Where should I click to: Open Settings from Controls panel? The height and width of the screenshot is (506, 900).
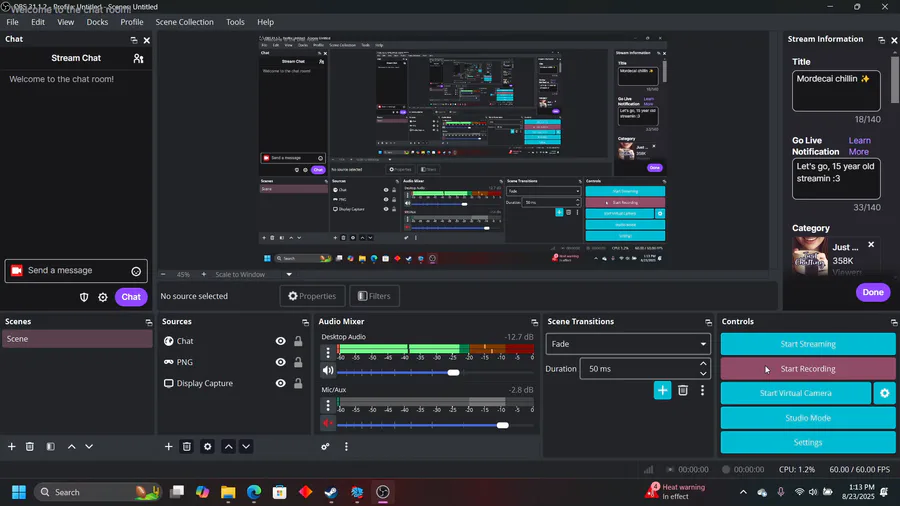tap(808, 442)
